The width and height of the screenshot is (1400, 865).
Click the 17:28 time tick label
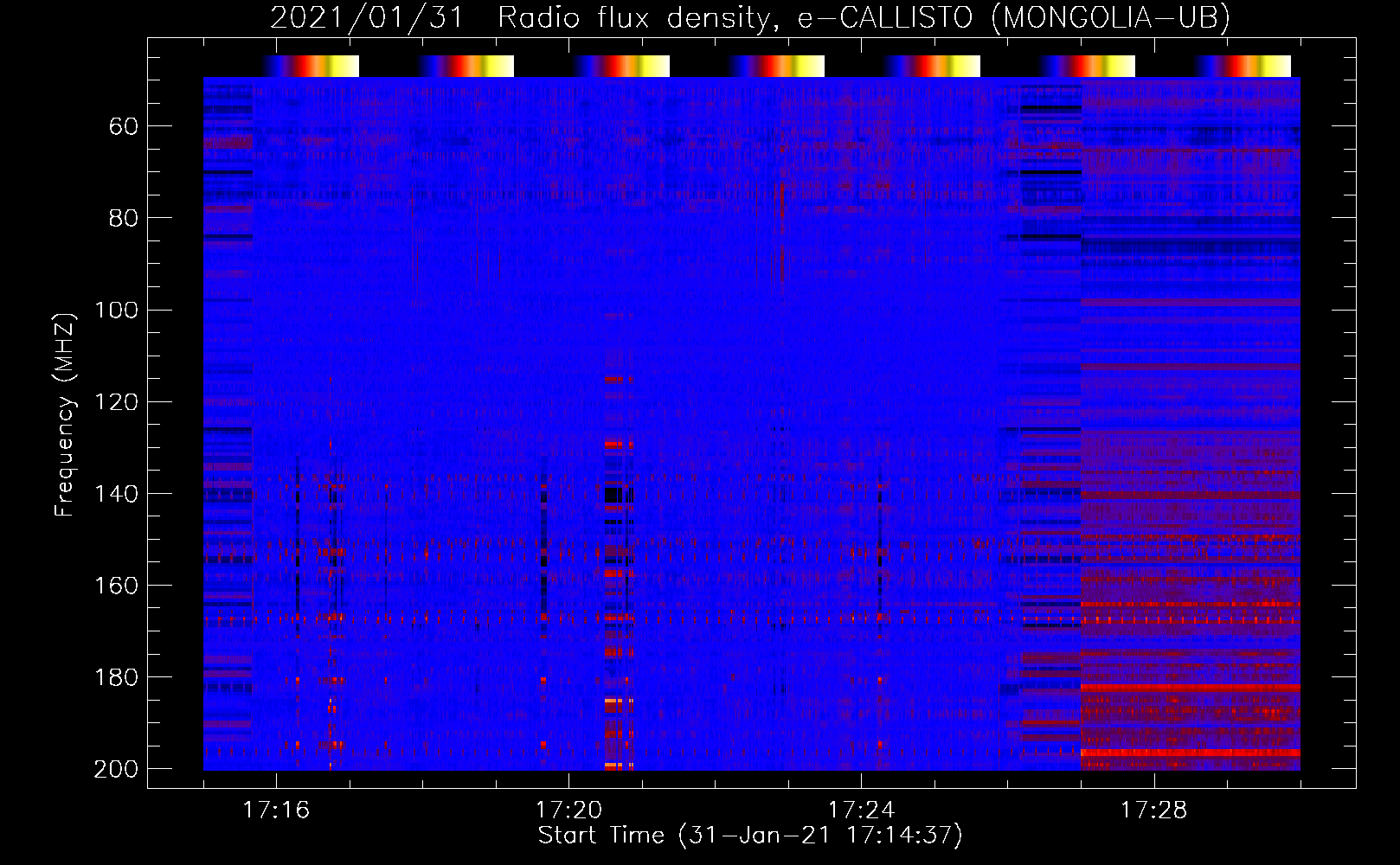[1153, 811]
